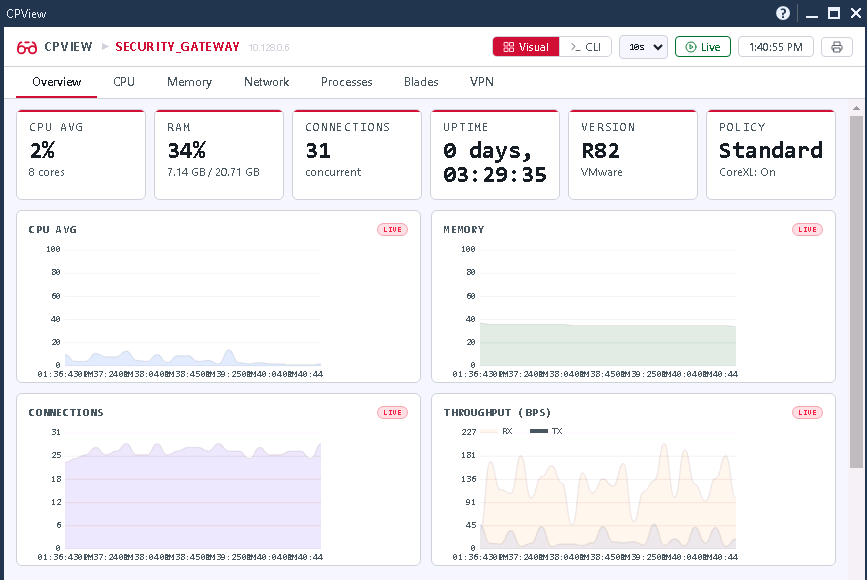Viewport: 867px width, 580px height.
Task: Toggle TX series in Throughput legend
Action: (x=546, y=431)
